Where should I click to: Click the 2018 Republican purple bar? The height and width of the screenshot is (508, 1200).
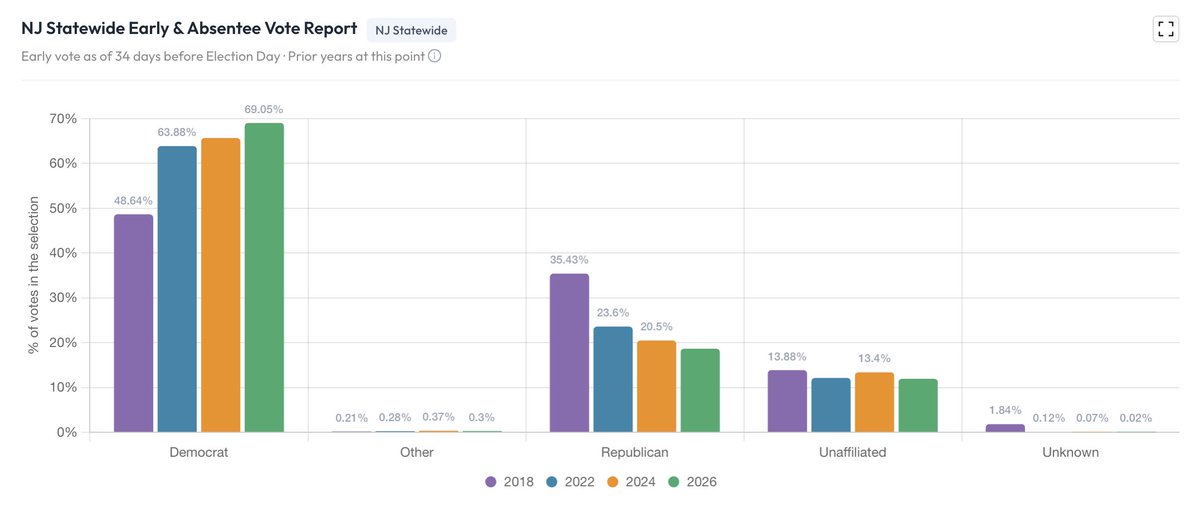[569, 353]
